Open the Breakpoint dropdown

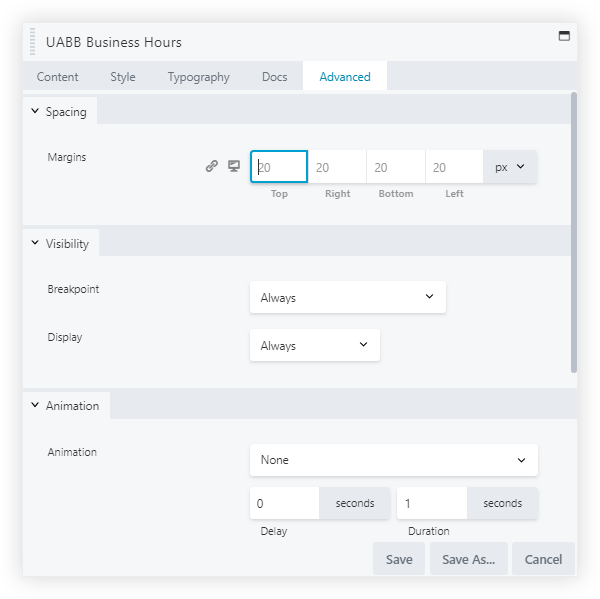(x=347, y=297)
